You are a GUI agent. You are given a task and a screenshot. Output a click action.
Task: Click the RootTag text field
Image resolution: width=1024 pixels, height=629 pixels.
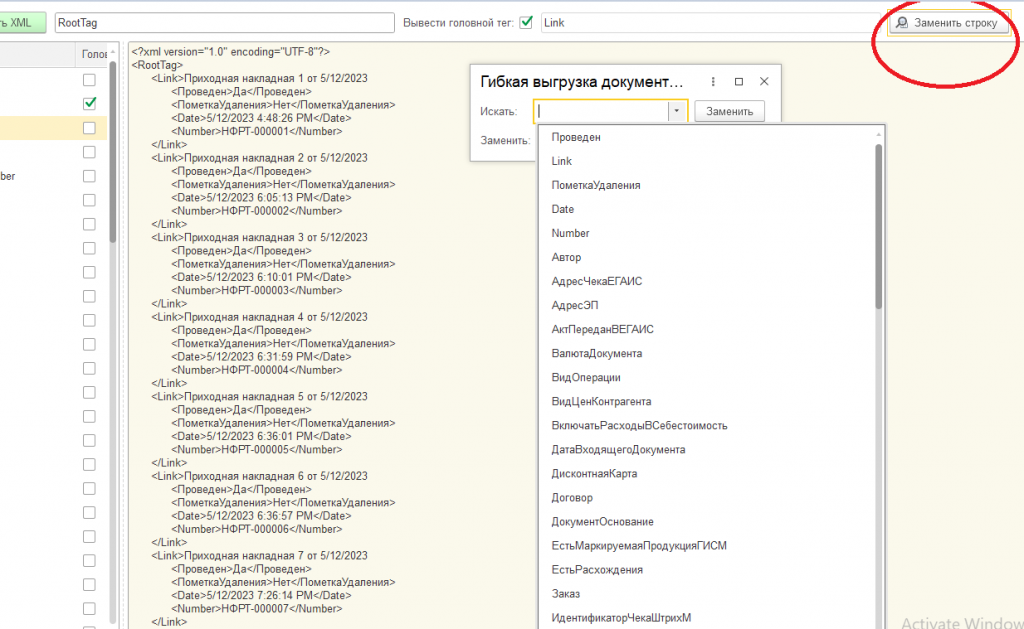pos(225,22)
